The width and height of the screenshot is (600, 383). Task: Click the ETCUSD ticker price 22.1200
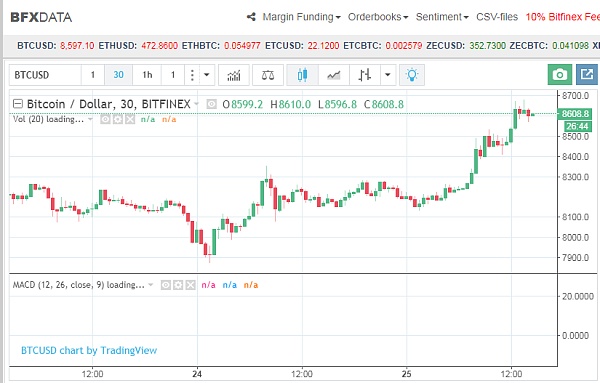[323, 46]
